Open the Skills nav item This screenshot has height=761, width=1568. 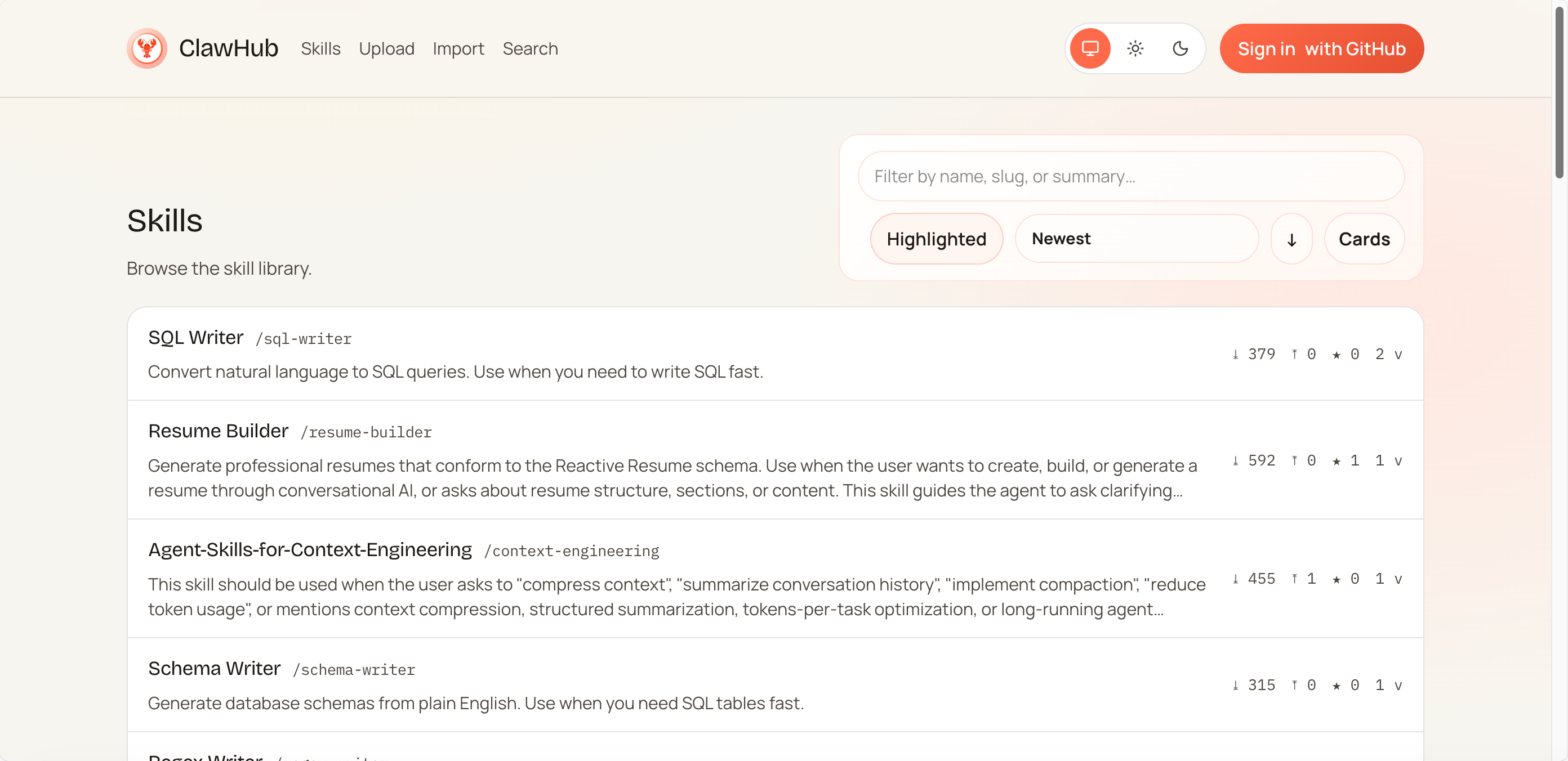[x=320, y=48]
